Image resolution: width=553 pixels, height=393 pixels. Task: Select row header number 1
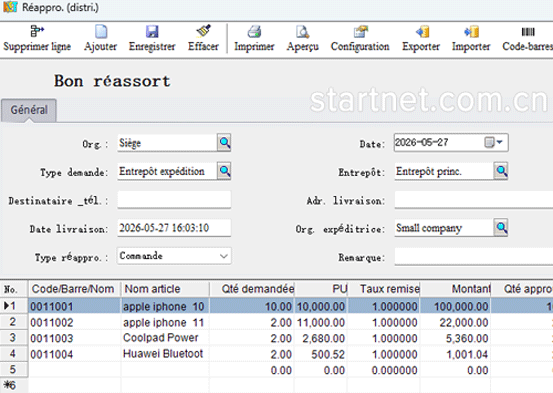(14, 306)
